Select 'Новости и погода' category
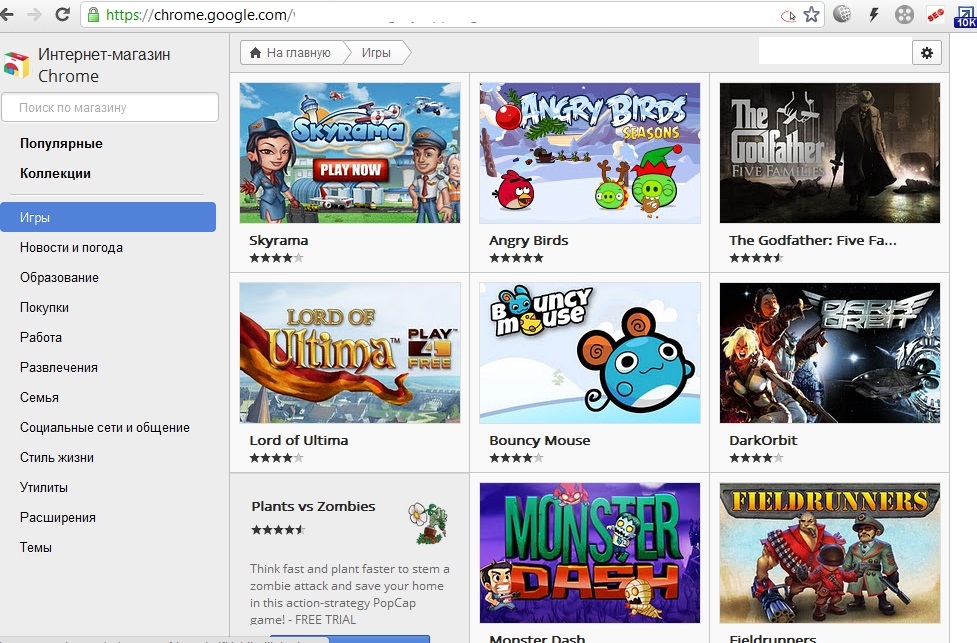Viewport: 977px width, 643px height. coord(71,247)
